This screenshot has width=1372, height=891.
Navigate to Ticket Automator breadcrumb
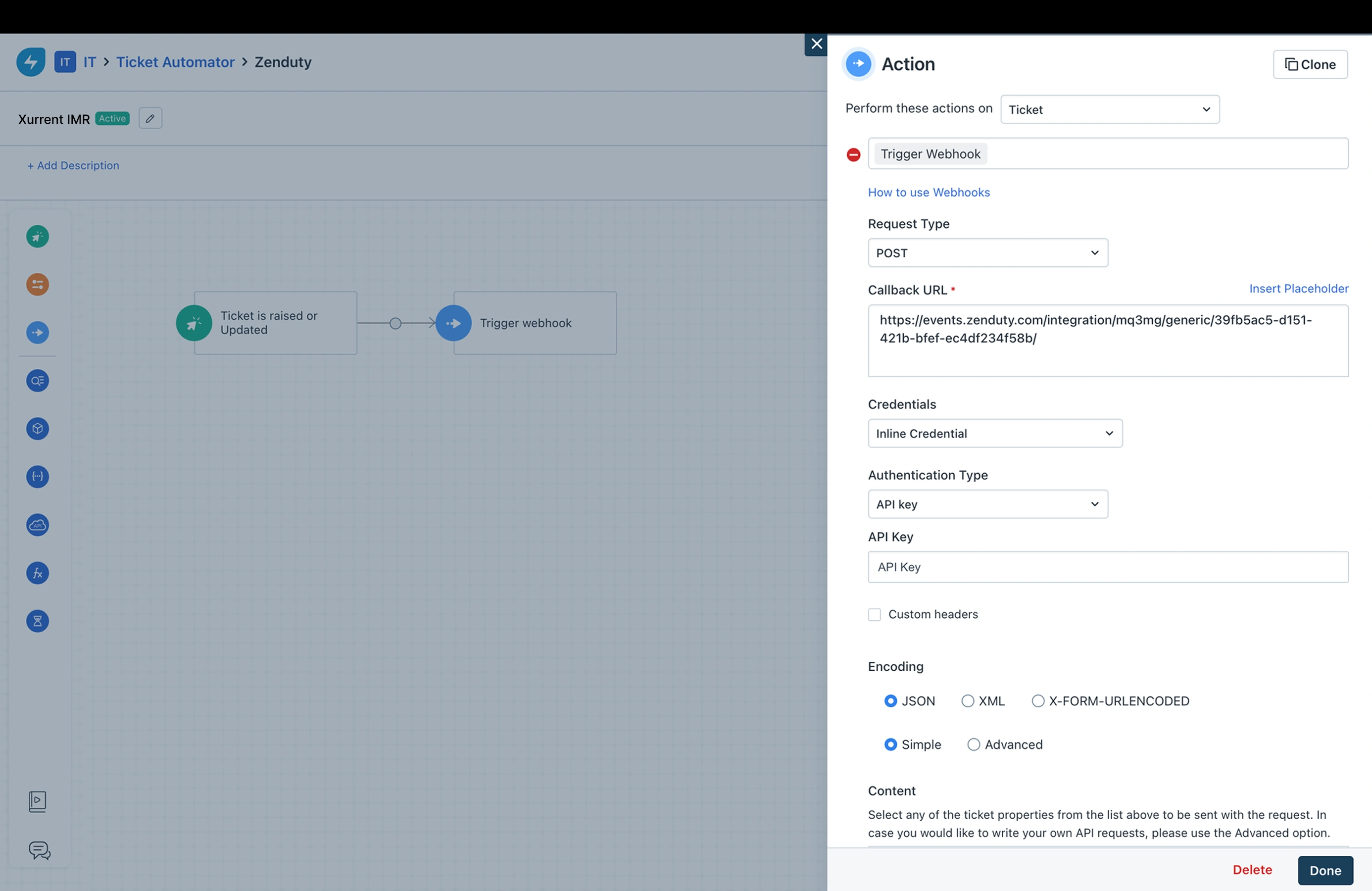point(175,62)
